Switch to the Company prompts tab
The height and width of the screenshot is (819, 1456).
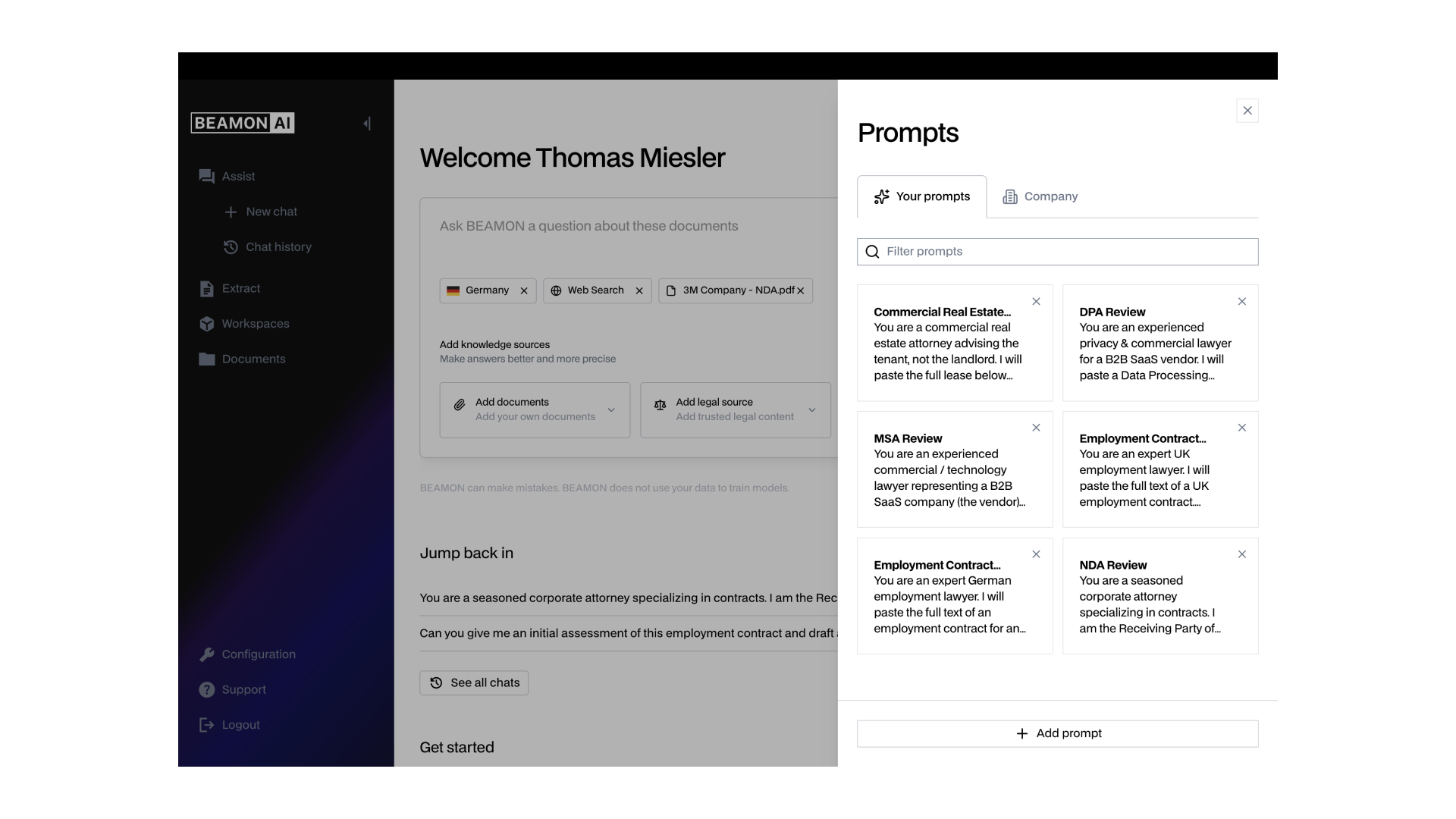pyautogui.click(x=1040, y=196)
